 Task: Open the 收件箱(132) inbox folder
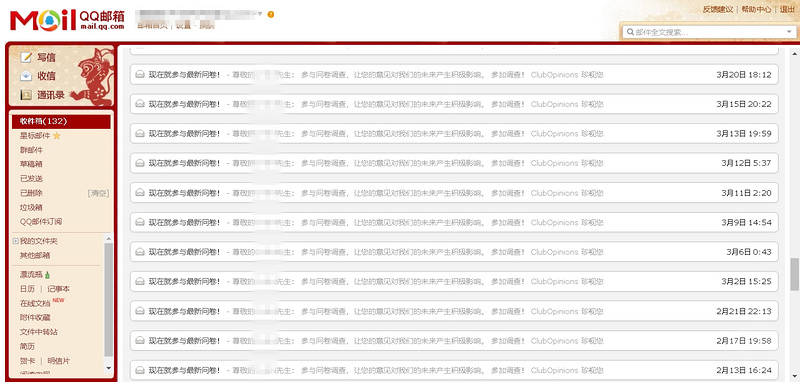(x=61, y=121)
